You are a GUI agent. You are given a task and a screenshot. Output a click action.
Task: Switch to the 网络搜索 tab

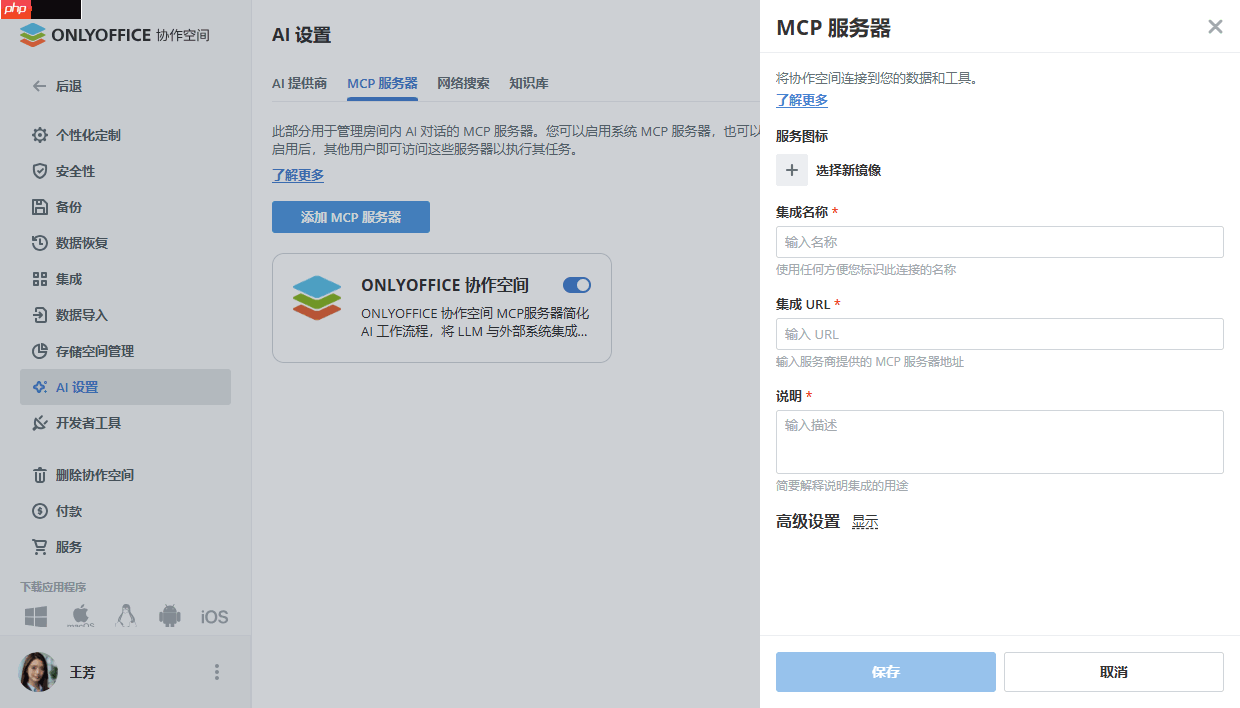(x=462, y=83)
